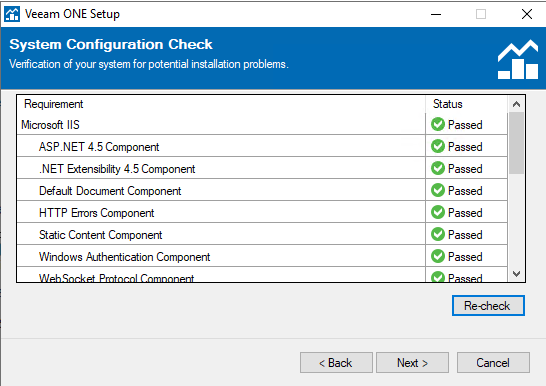Select the Status column header

pyautogui.click(x=466, y=104)
